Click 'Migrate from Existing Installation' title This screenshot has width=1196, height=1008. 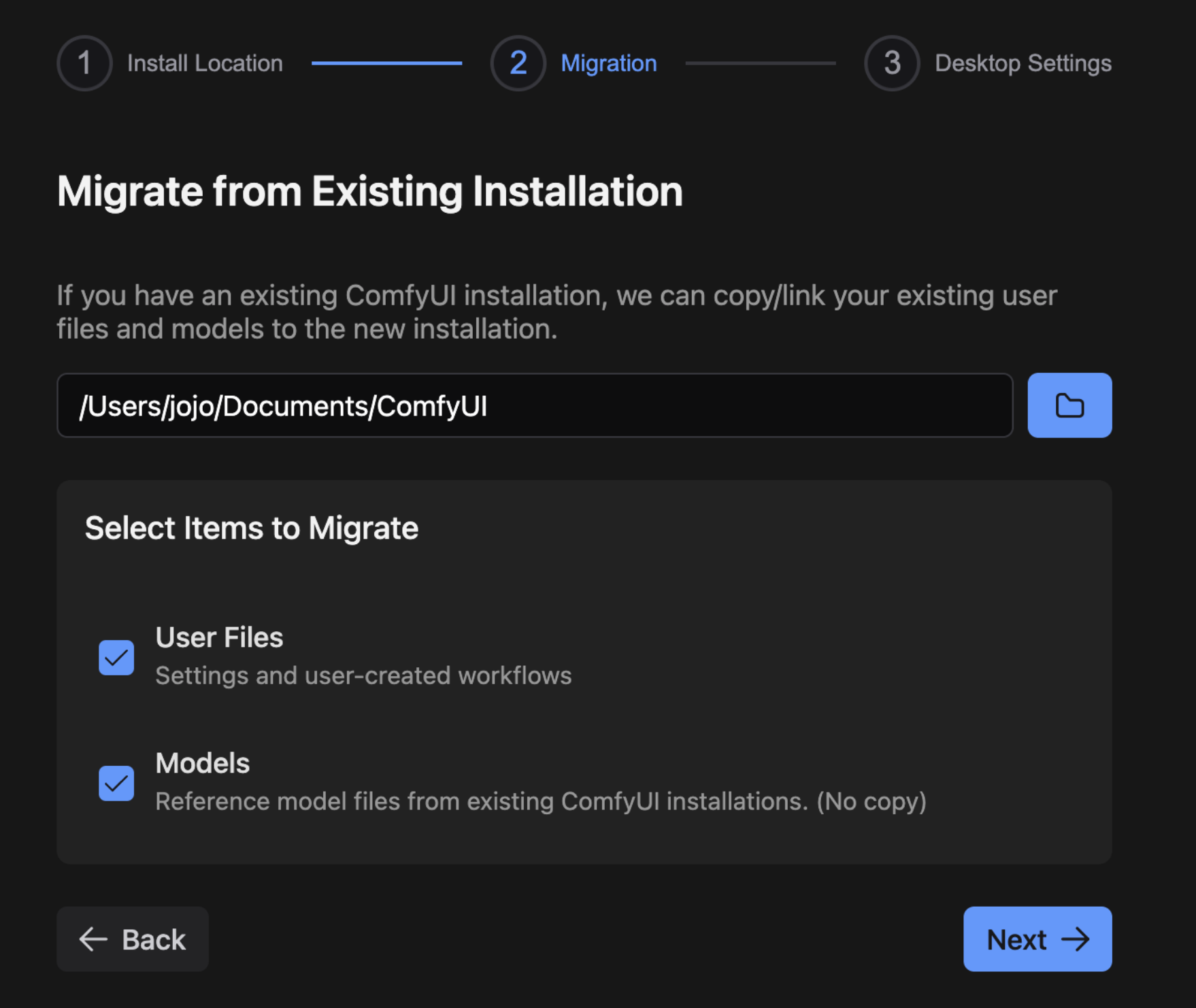pyautogui.click(x=370, y=191)
